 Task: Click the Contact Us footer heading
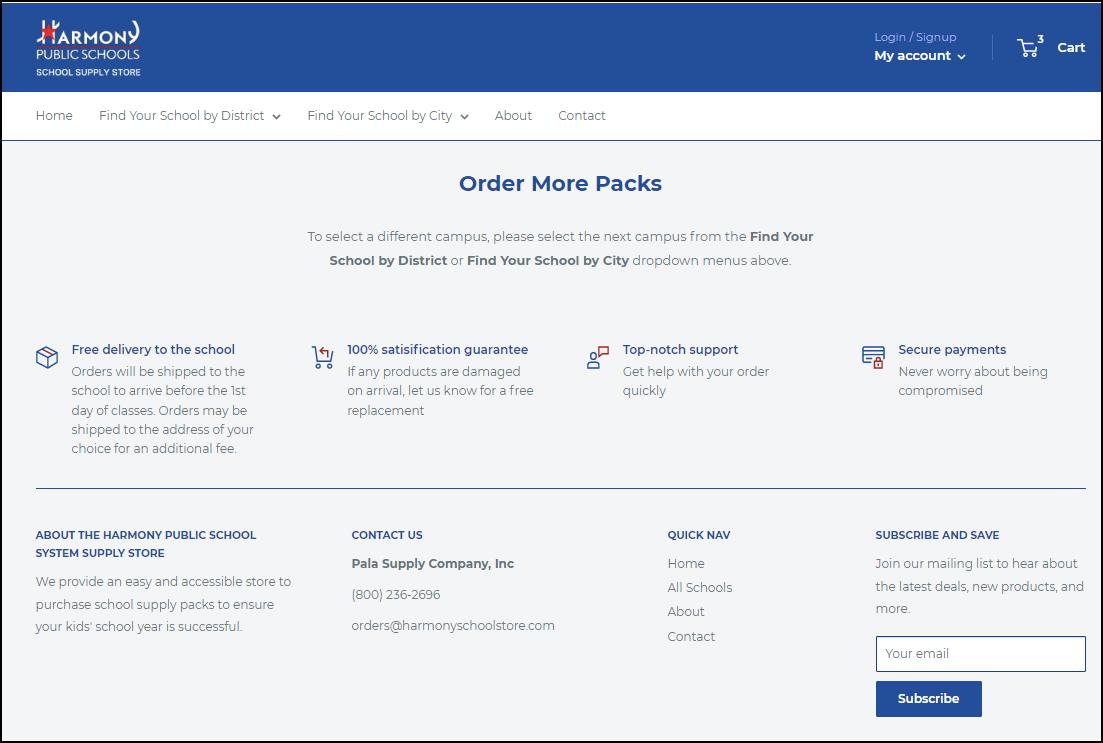pos(387,535)
